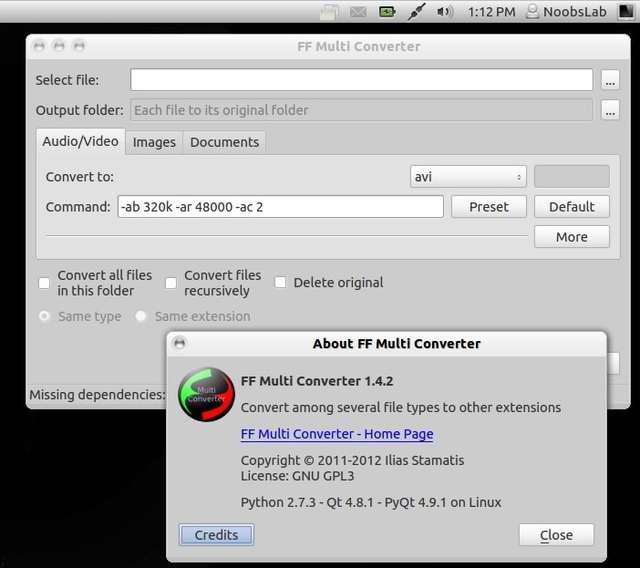Click the More button

[x=572, y=237]
